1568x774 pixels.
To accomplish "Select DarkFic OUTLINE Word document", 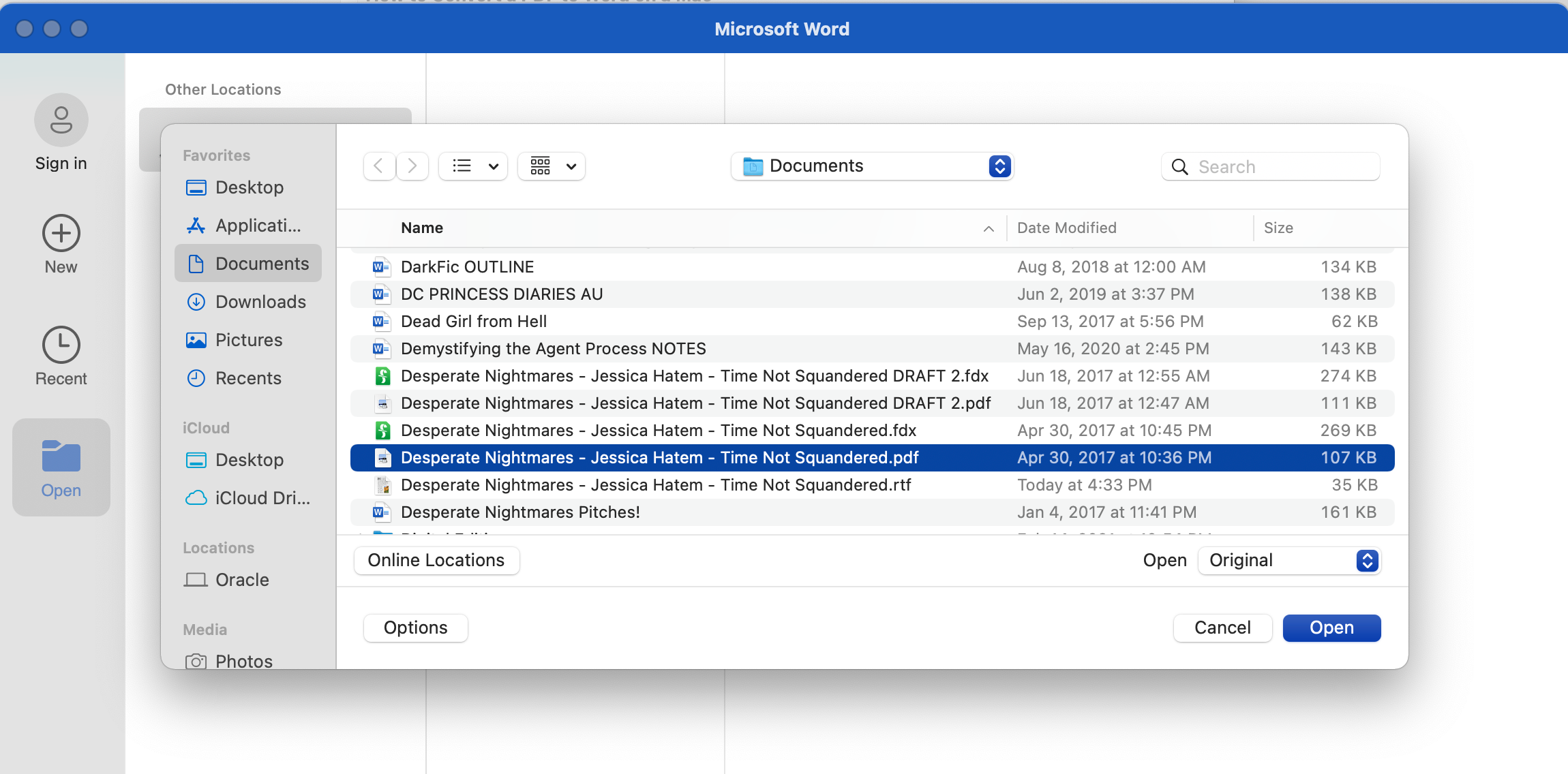I will [x=467, y=266].
